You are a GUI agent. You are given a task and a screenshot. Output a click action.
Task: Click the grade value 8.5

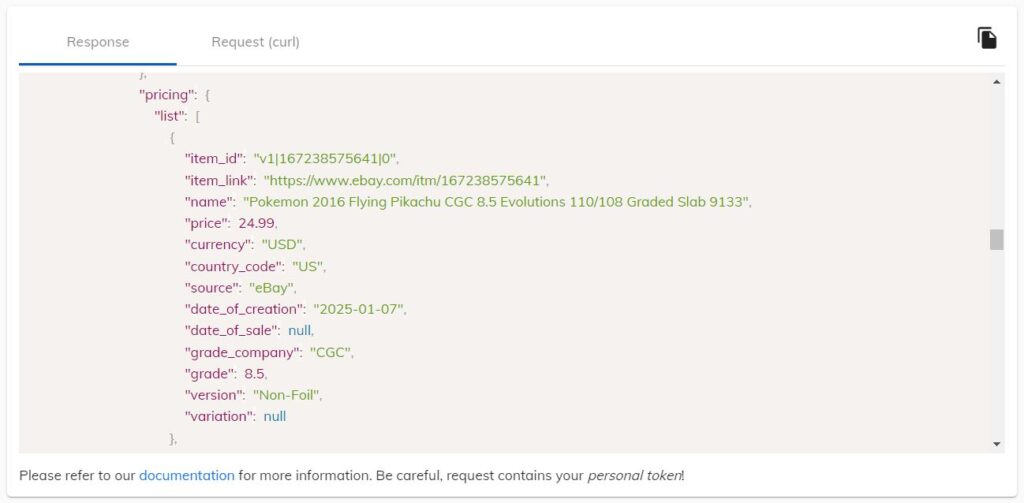pyautogui.click(x=255, y=374)
